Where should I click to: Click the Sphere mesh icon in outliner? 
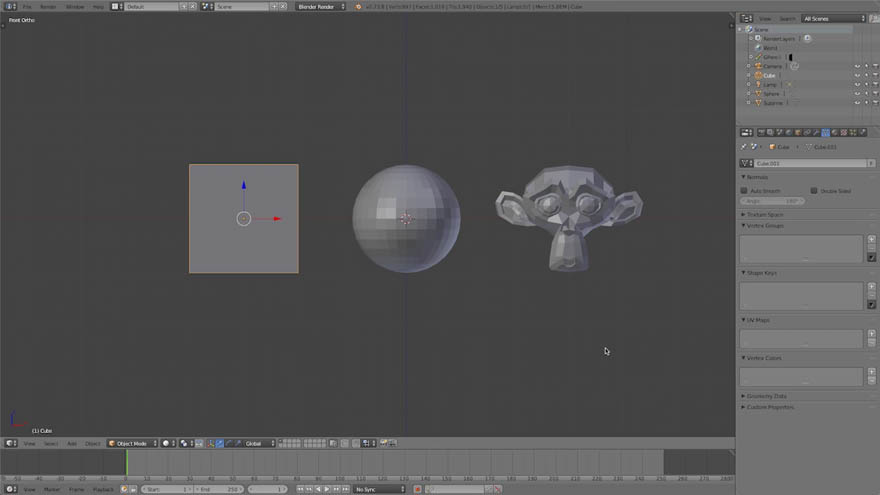(758, 94)
